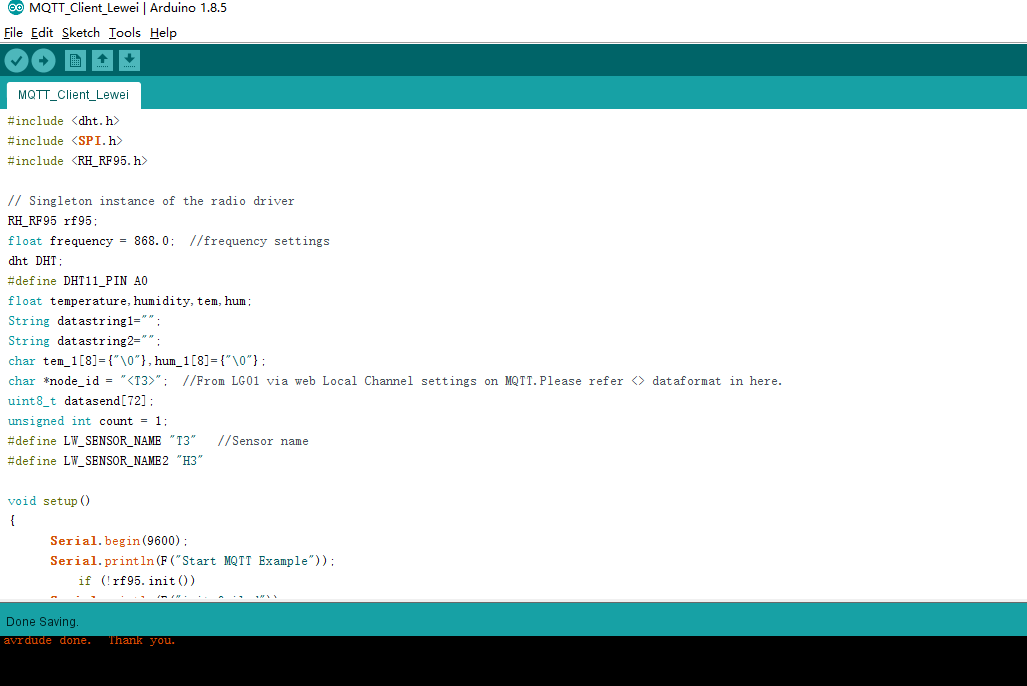Open the Tools menu

124,33
